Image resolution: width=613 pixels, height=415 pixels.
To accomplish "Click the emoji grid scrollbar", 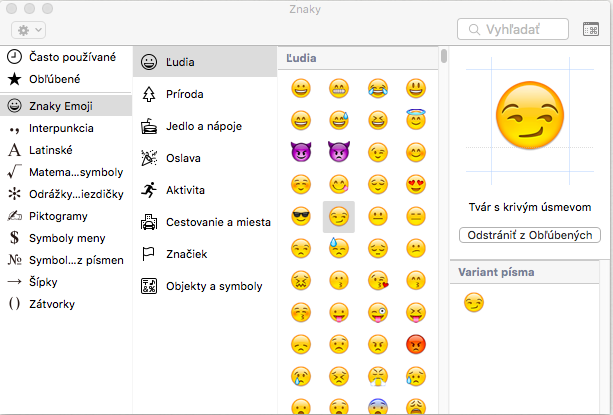I will (444, 56).
